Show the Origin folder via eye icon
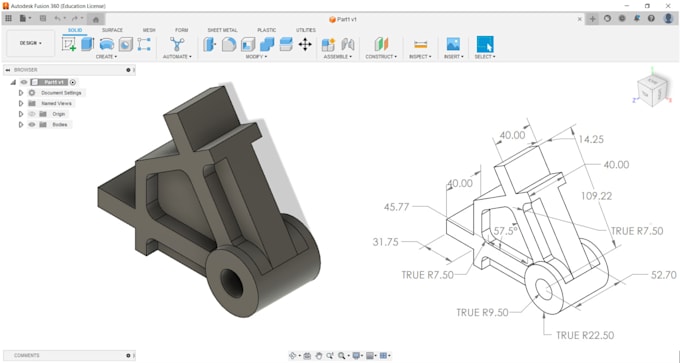Viewport: 680px width, 363px height. pyautogui.click(x=32, y=114)
